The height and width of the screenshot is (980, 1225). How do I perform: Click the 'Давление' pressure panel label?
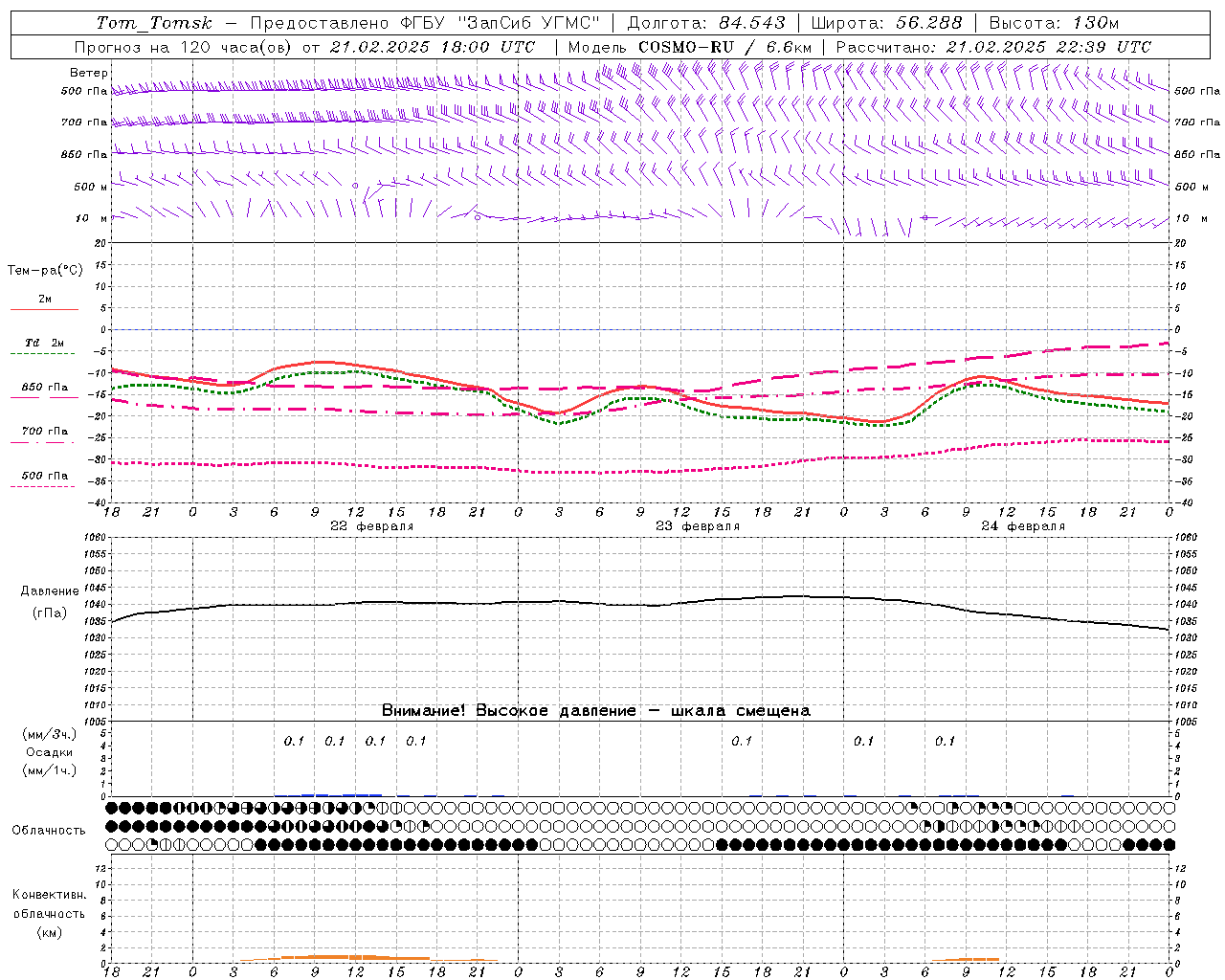pyautogui.click(x=50, y=591)
